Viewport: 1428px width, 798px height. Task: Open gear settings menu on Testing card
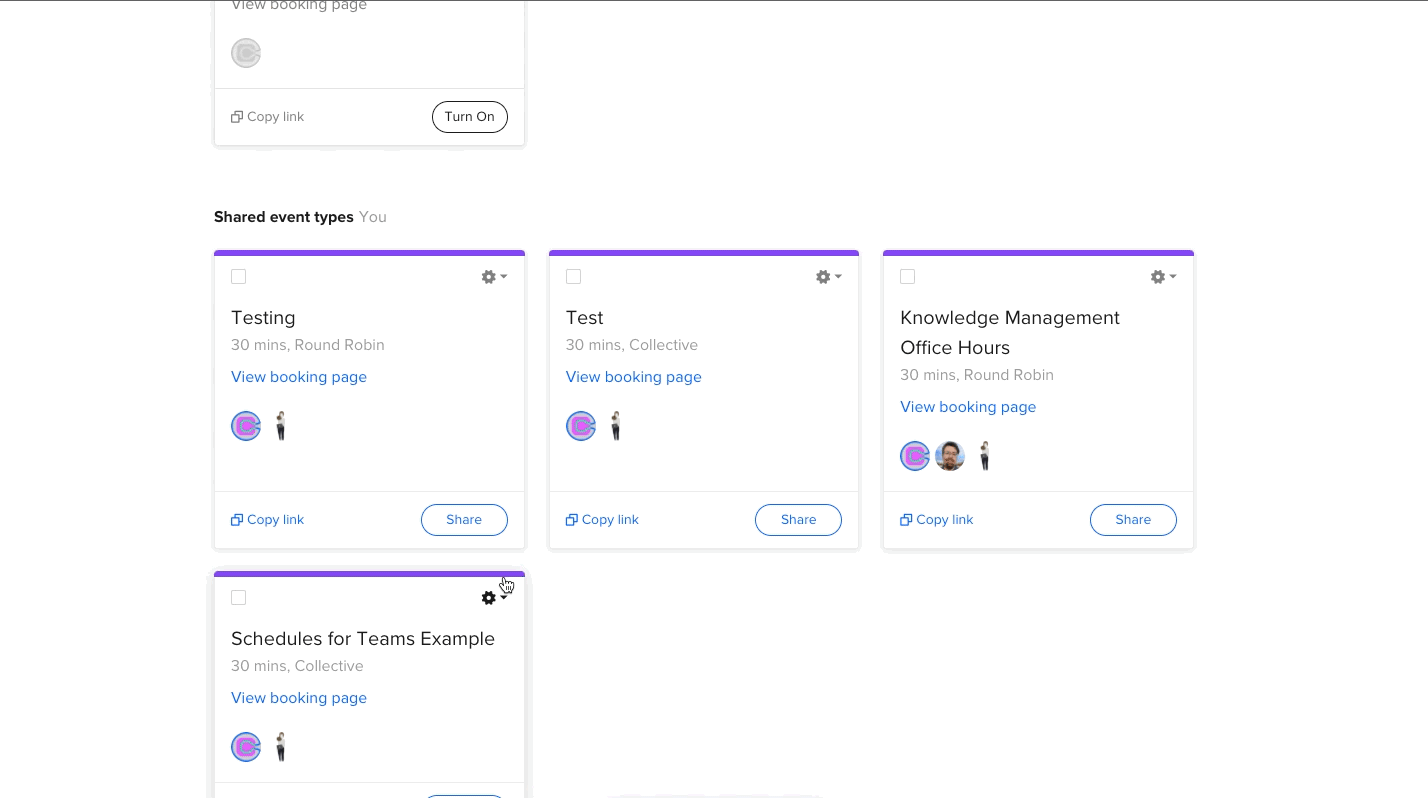(493, 277)
